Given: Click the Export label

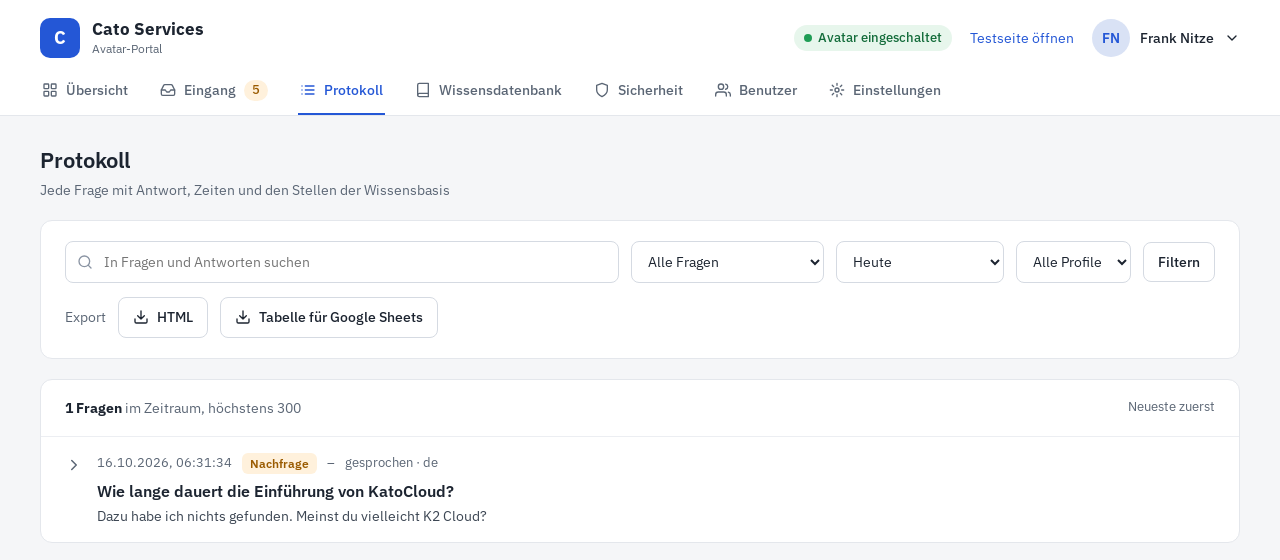Looking at the screenshot, I should click(85, 317).
